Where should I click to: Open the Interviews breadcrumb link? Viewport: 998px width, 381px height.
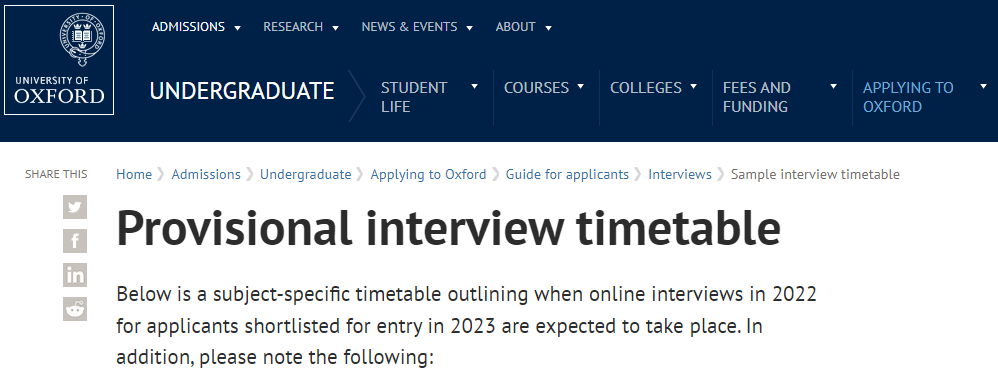click(680, 174)
